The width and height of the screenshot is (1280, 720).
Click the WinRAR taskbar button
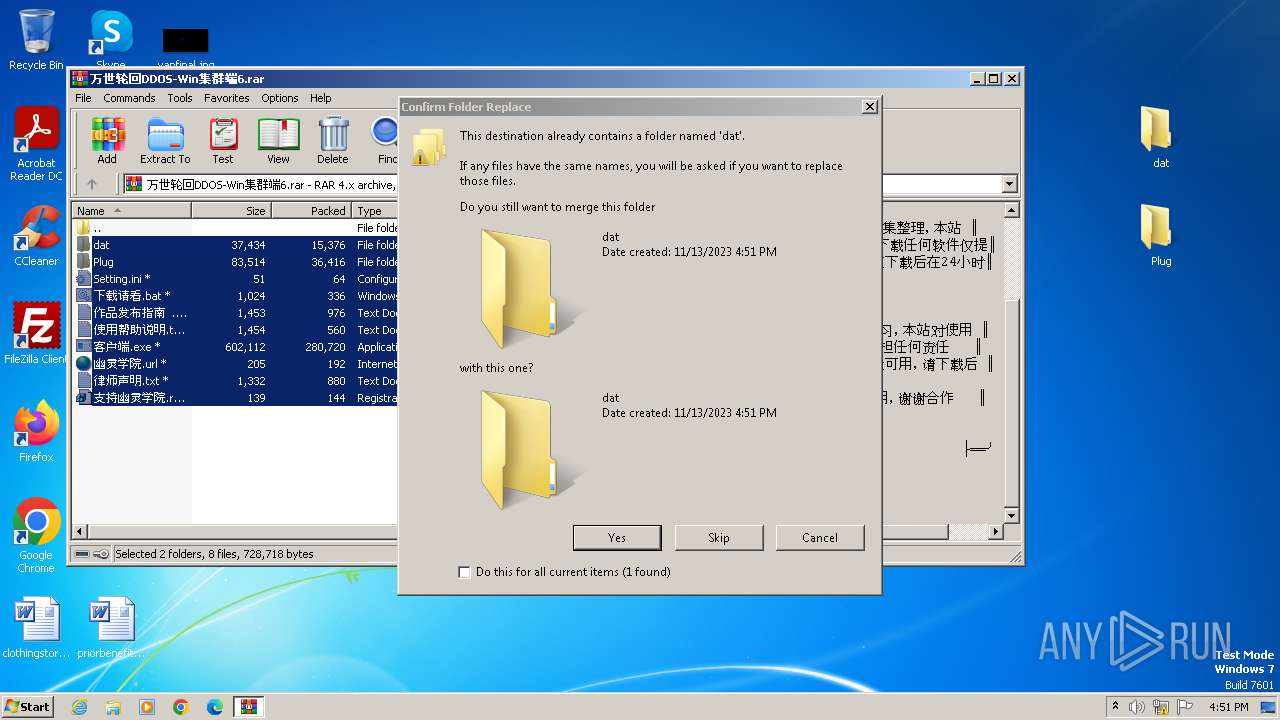(249, 707)
